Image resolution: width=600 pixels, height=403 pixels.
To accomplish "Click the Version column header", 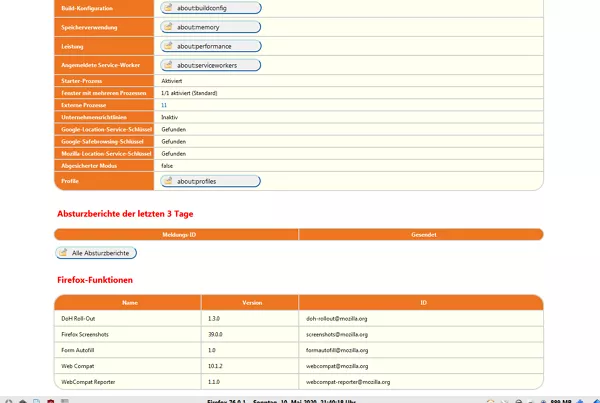I will tap(250, 302).
